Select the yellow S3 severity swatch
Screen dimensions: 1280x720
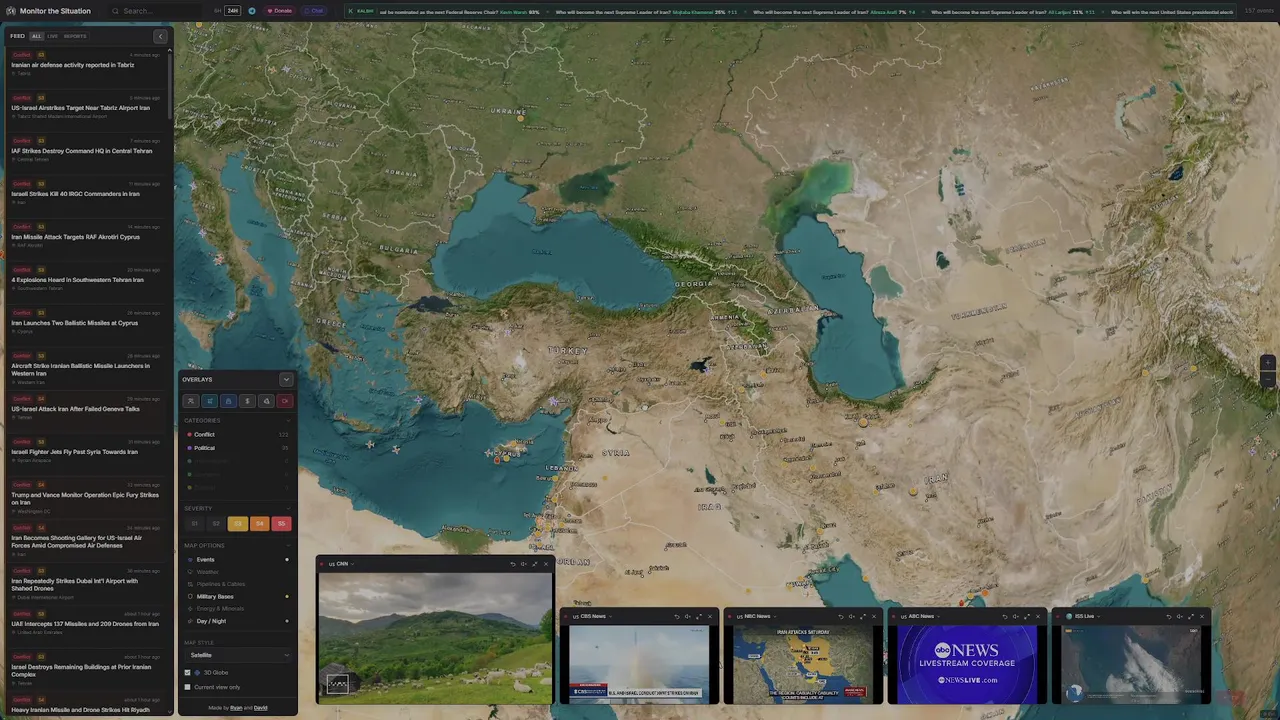(x=238, y=524)
